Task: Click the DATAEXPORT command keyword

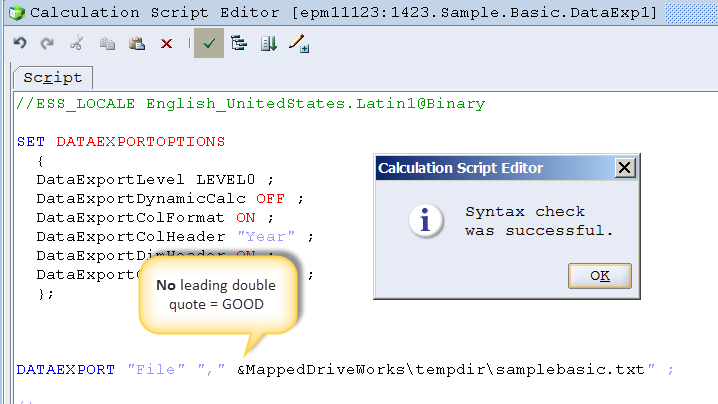Action: [x=65, y=370]
